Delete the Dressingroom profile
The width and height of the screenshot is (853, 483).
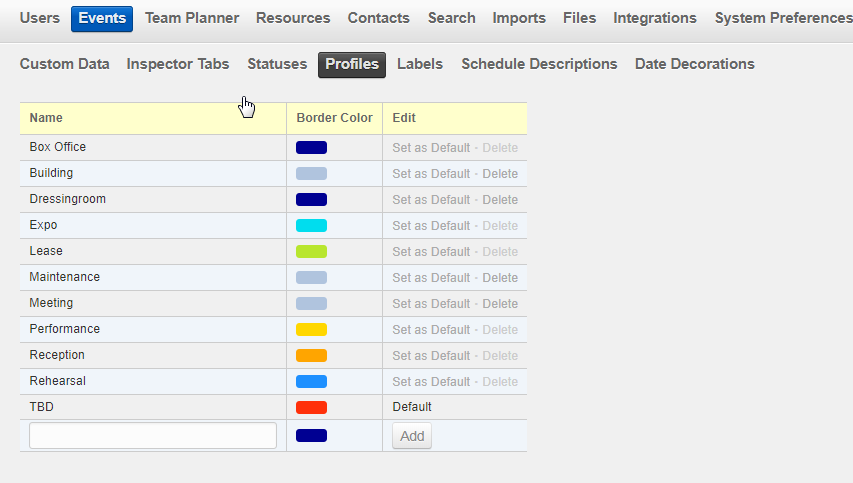[500, 200]
